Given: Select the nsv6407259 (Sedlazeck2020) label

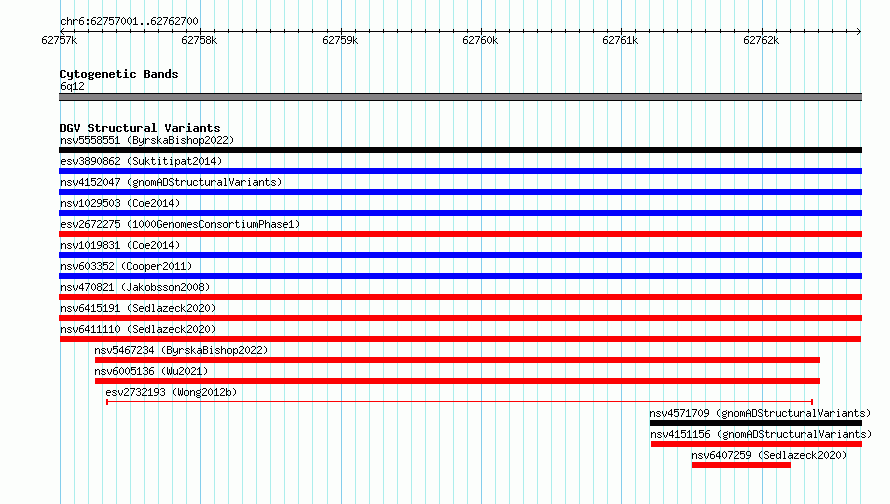Looking at the screenshot, I should click(769, 455).
